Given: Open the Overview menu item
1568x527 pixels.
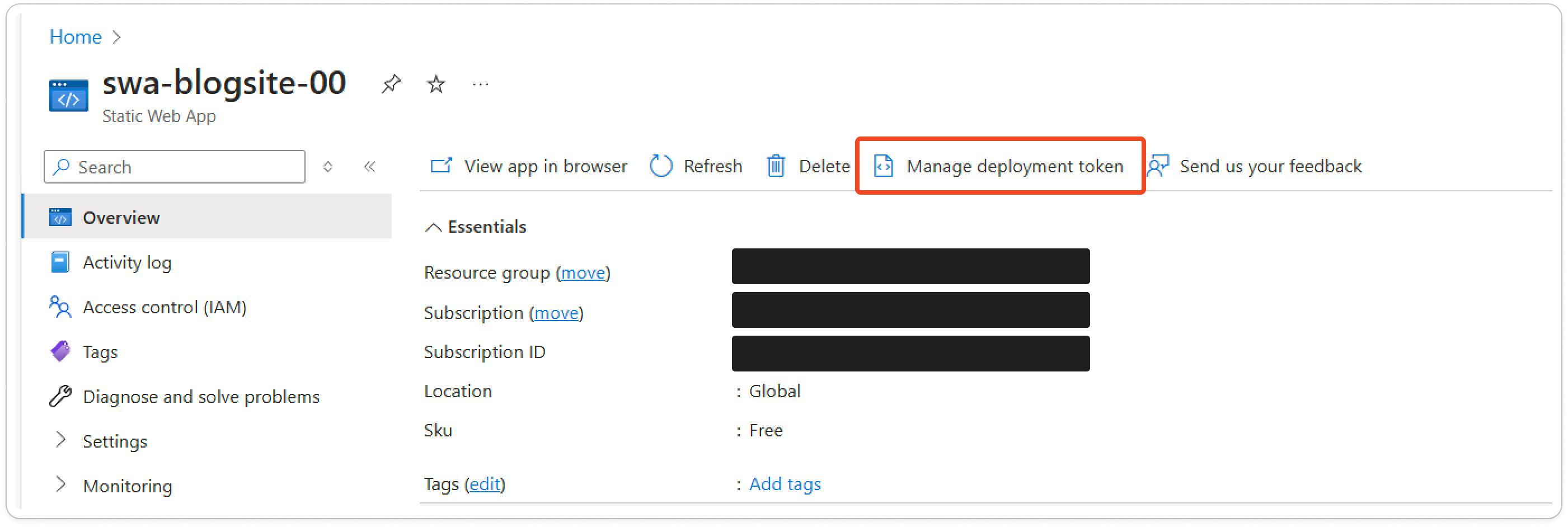Looking at the screenshot, I should [x=207, y=217].
